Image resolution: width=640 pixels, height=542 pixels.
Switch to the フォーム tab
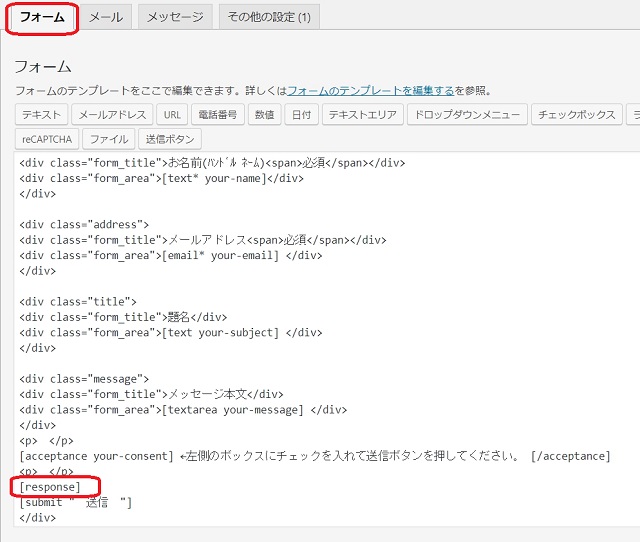tap(42, 18)
